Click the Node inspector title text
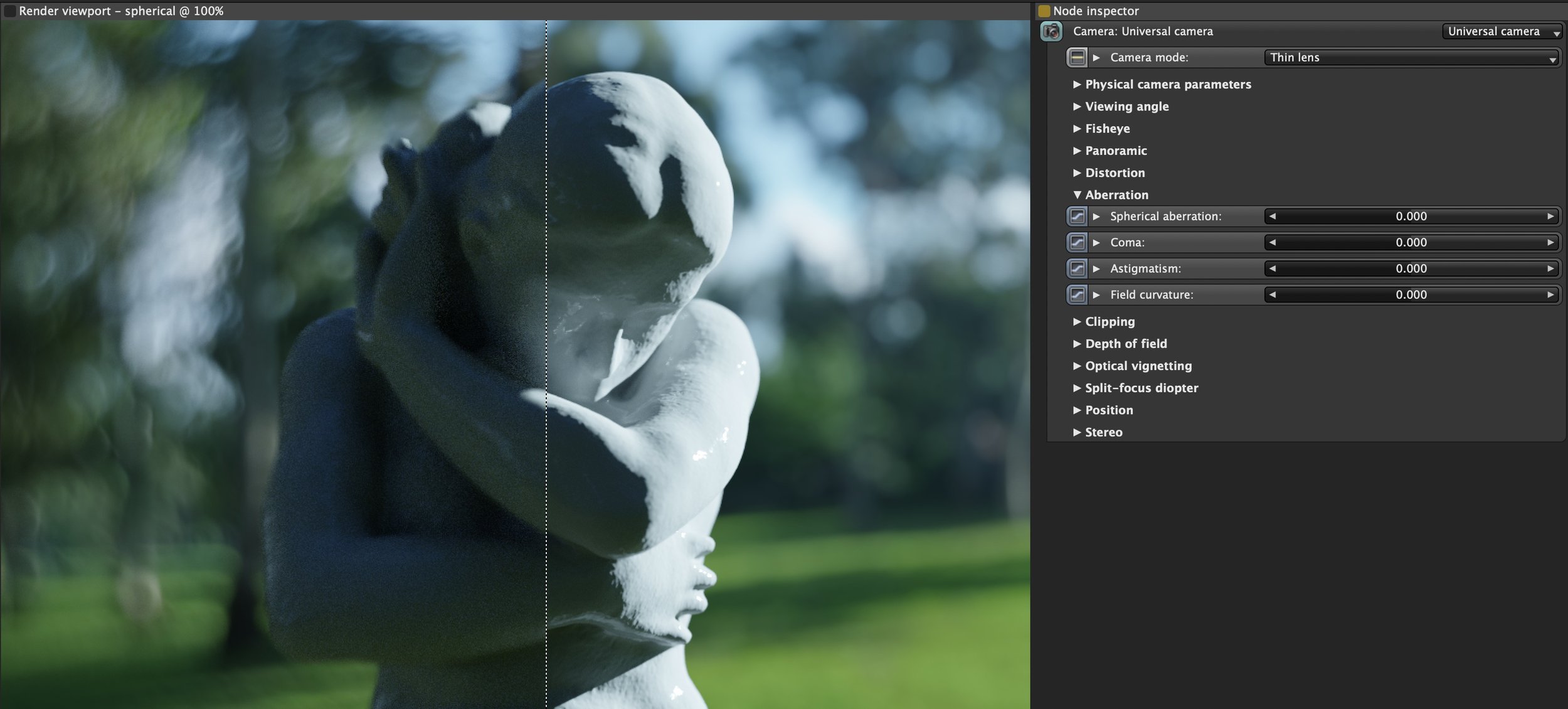 pyautogui.click(x=1096, y=11)
